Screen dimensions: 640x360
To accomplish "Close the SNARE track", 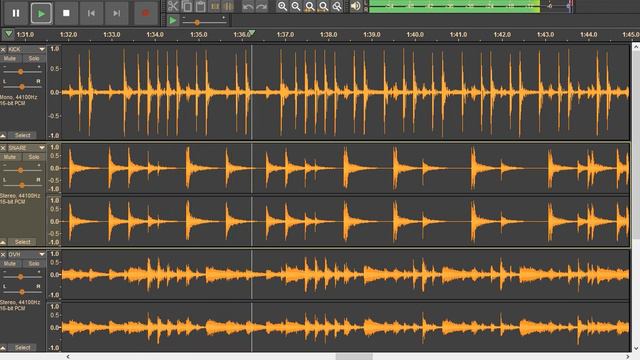I will (x=3, y=148).
